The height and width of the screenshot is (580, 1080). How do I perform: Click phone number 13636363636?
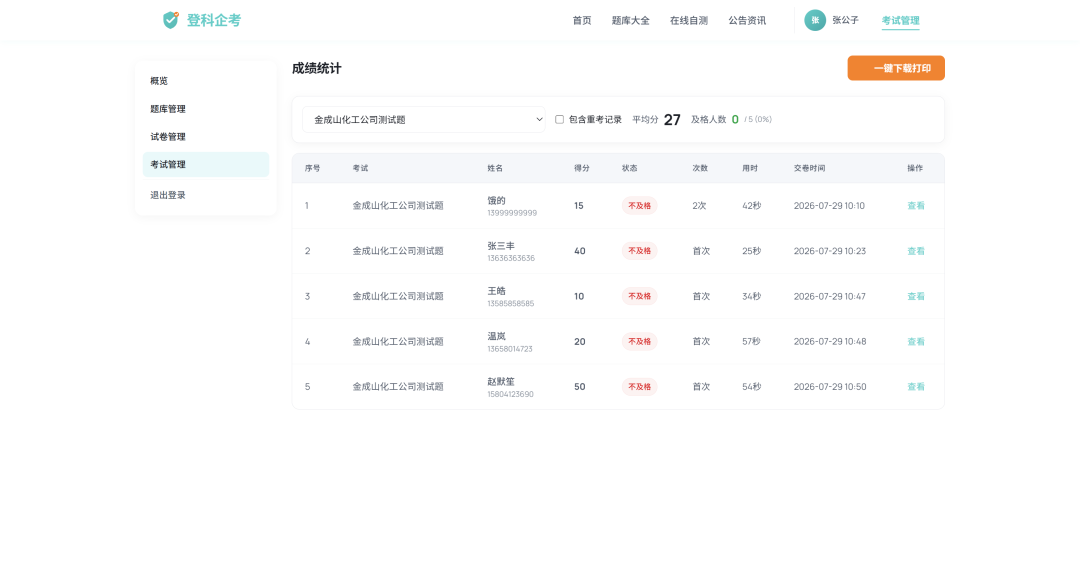pyautogui.click(x=511, y=258)
